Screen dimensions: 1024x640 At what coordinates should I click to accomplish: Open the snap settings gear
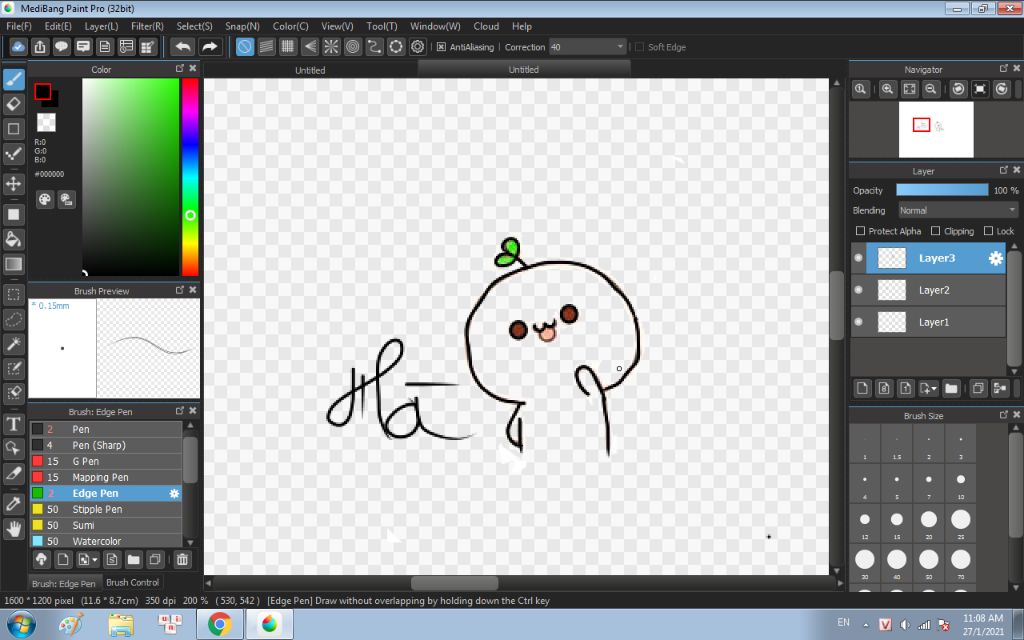pos(417,47)
